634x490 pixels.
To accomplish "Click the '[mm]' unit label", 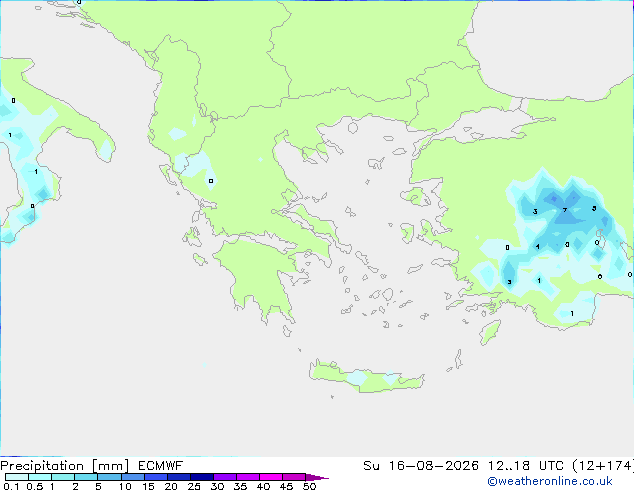I will pyautogui.click(x=110, y=466).
